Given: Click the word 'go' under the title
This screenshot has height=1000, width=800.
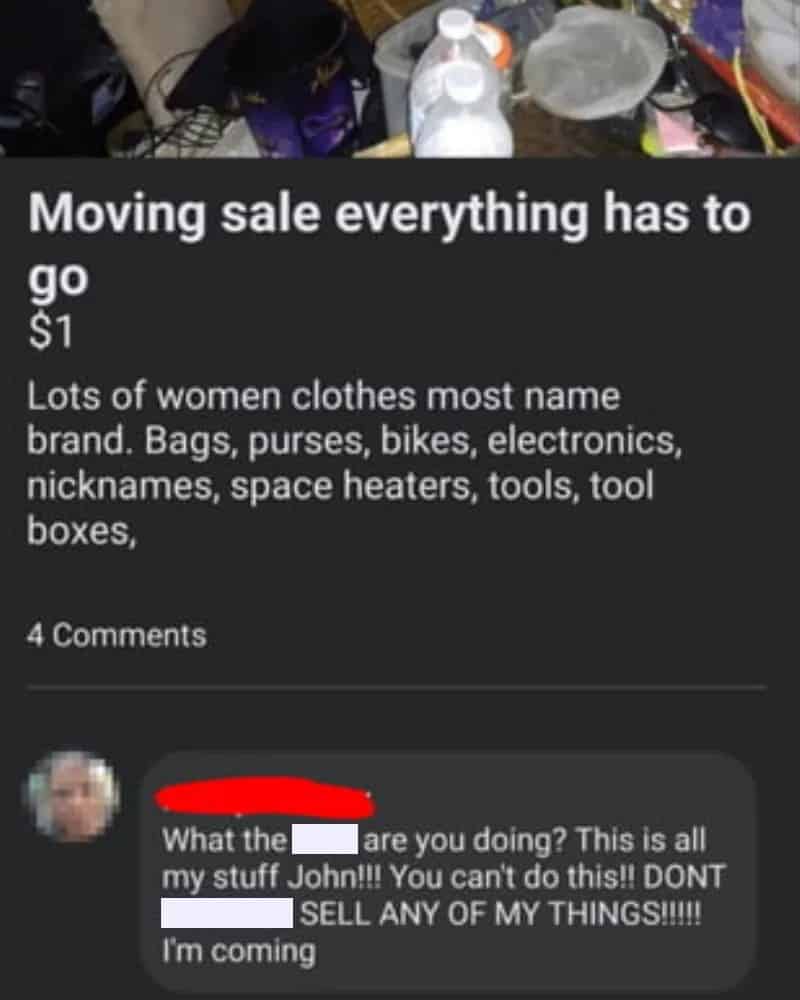Looking at the screenshot, I should click(57, 279).
